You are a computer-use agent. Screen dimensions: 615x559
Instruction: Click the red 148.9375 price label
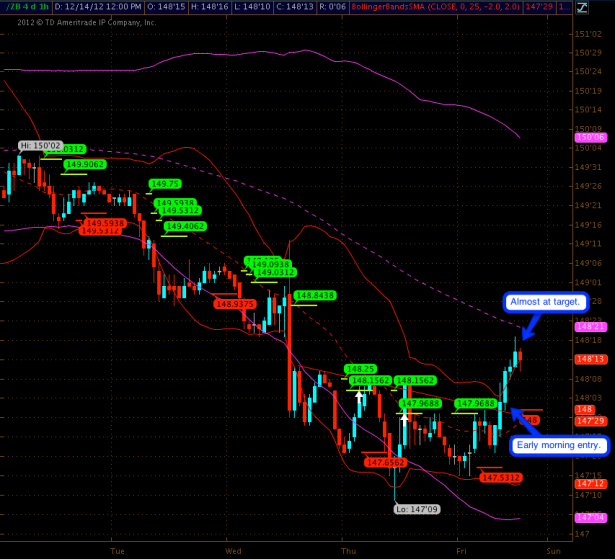(x=235, y=304)
